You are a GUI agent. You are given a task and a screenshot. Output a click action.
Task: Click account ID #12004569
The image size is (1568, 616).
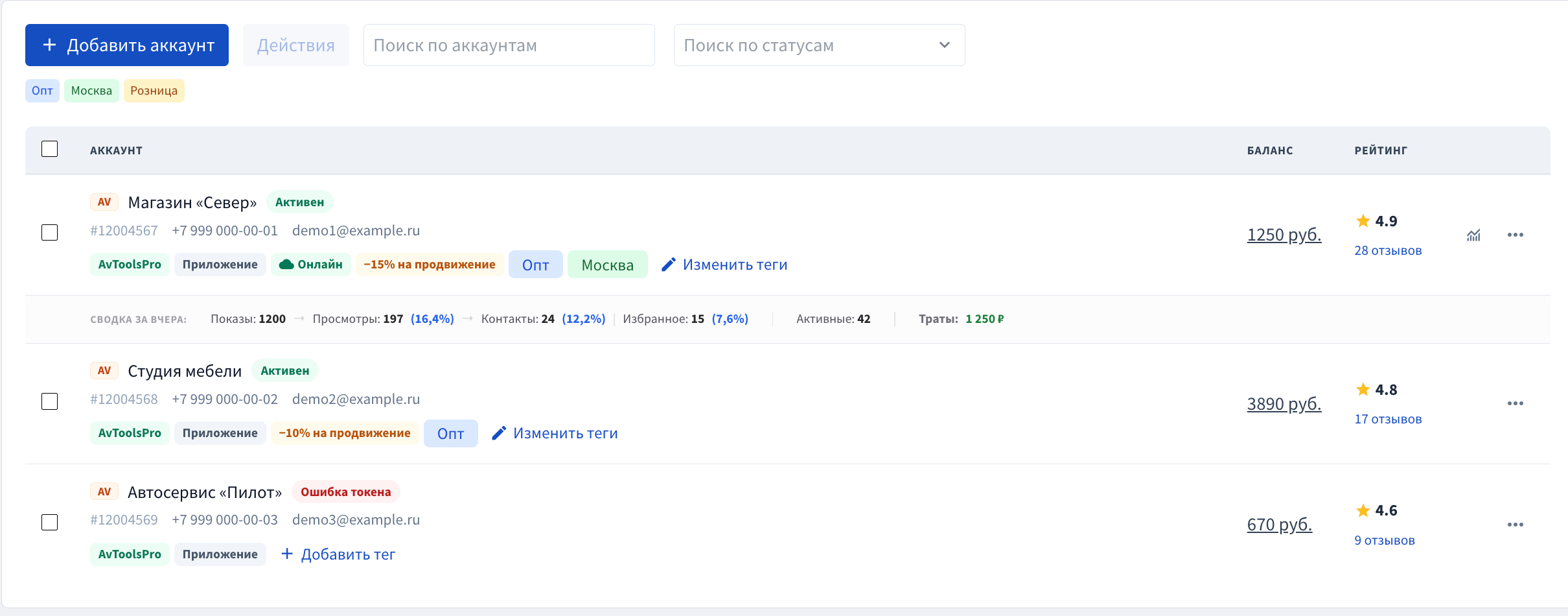124,520
